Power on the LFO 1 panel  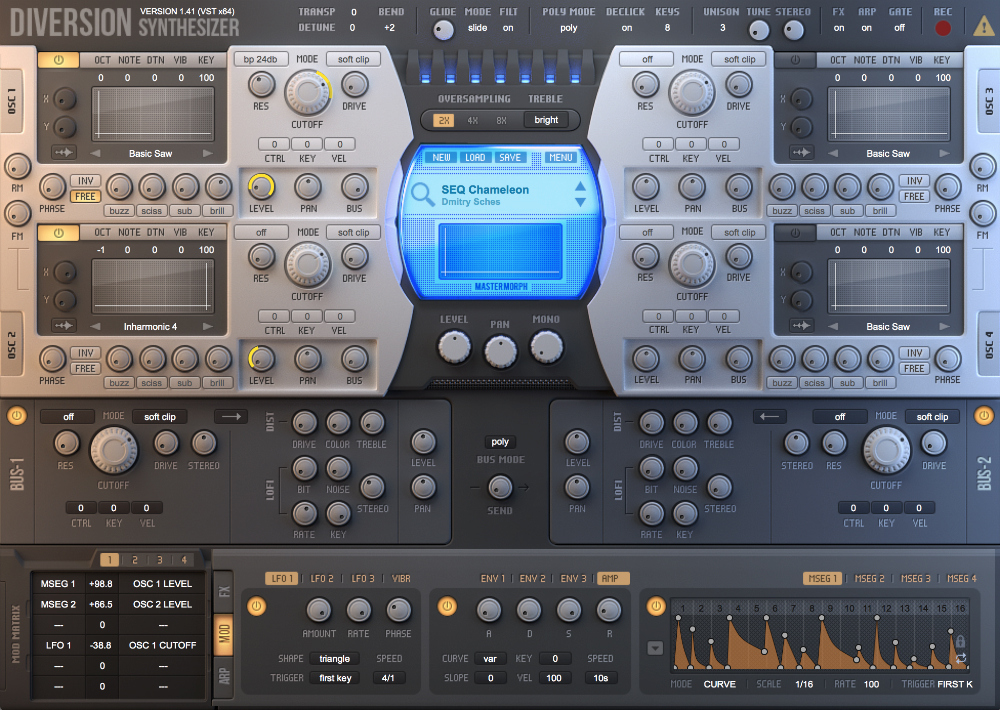click(256, 605)
